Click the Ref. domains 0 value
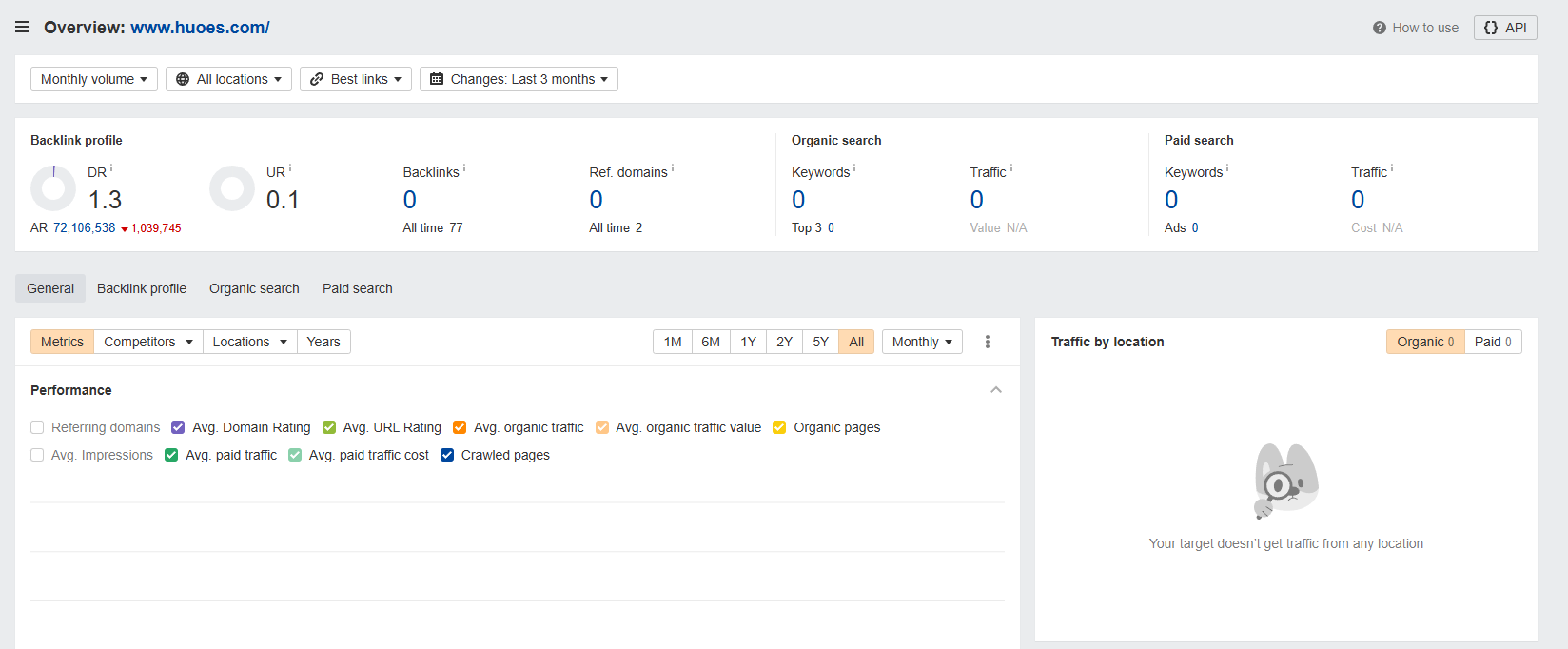Viewport: 1568px width, 649px height. click(x=597, y=200)
